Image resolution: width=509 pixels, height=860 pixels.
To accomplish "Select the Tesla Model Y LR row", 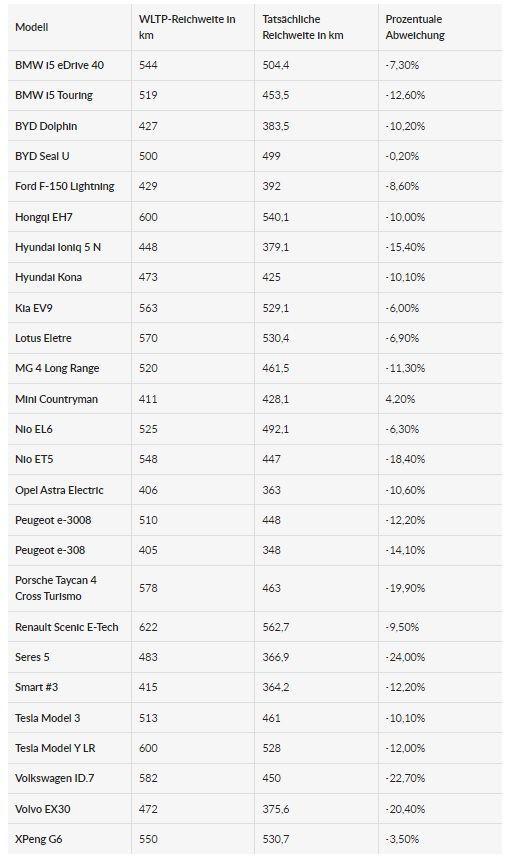I will point(254,748).
